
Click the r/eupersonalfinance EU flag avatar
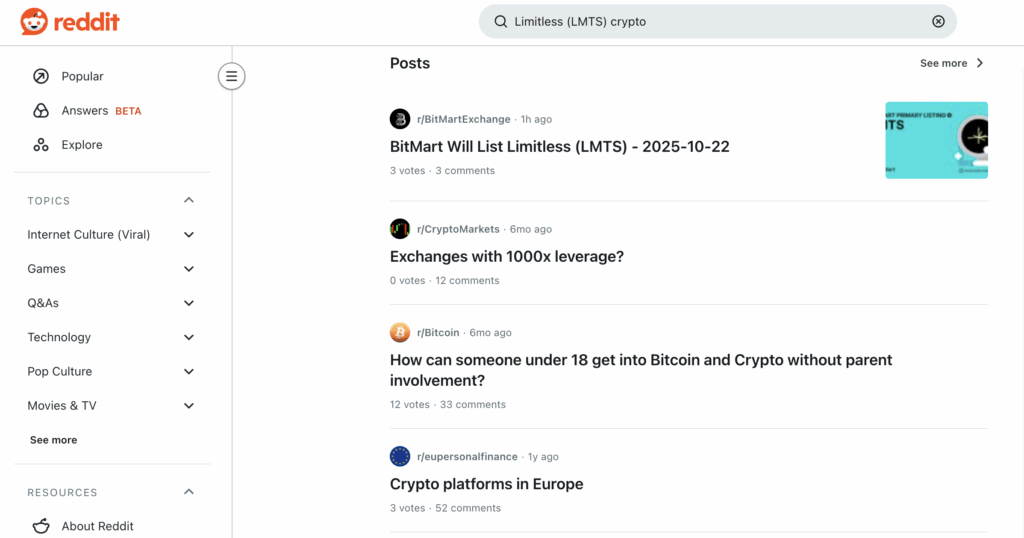pyautogui.click(x=400, y=457)
